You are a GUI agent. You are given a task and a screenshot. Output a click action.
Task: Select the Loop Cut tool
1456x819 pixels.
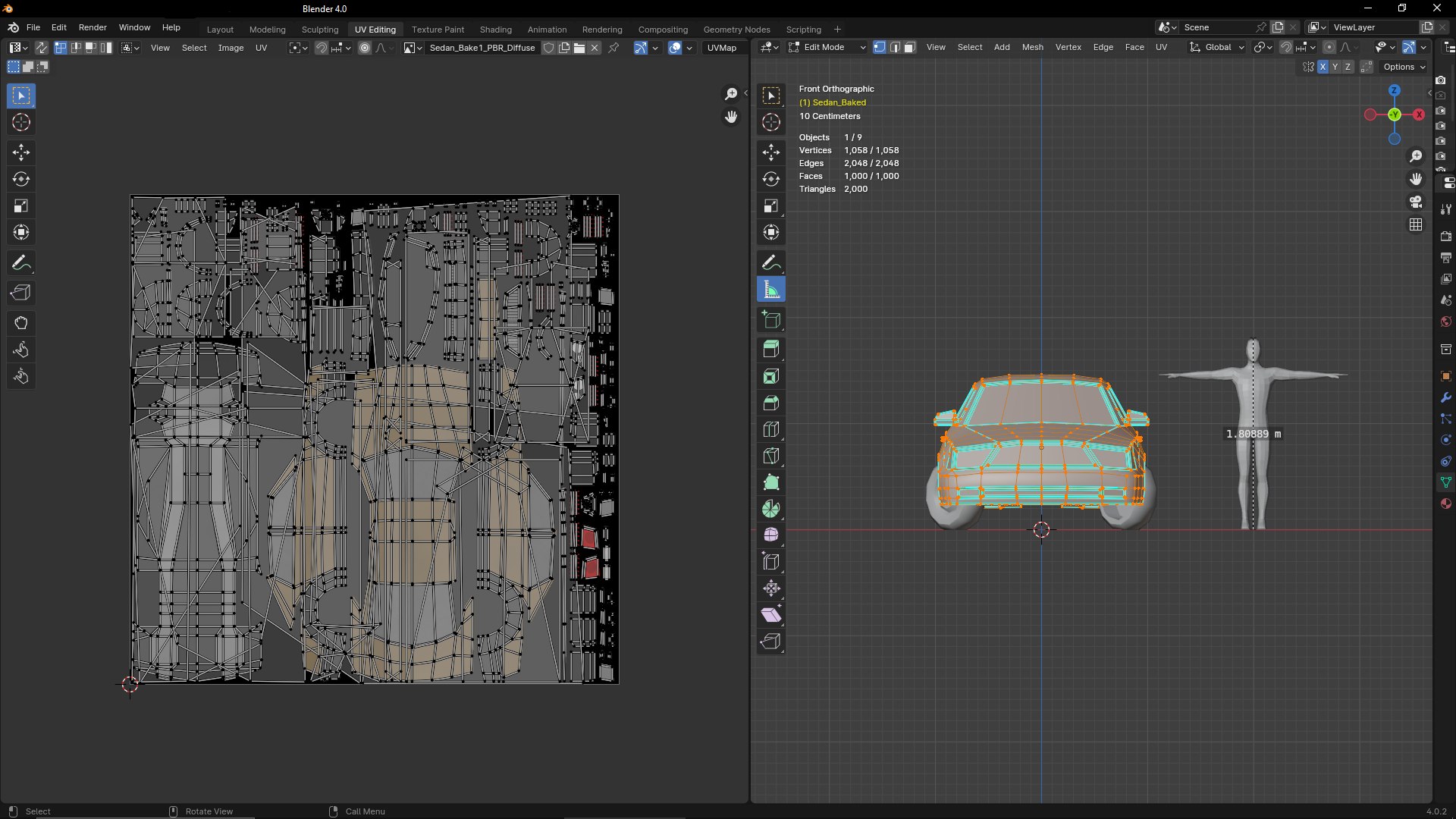(771, 430)
